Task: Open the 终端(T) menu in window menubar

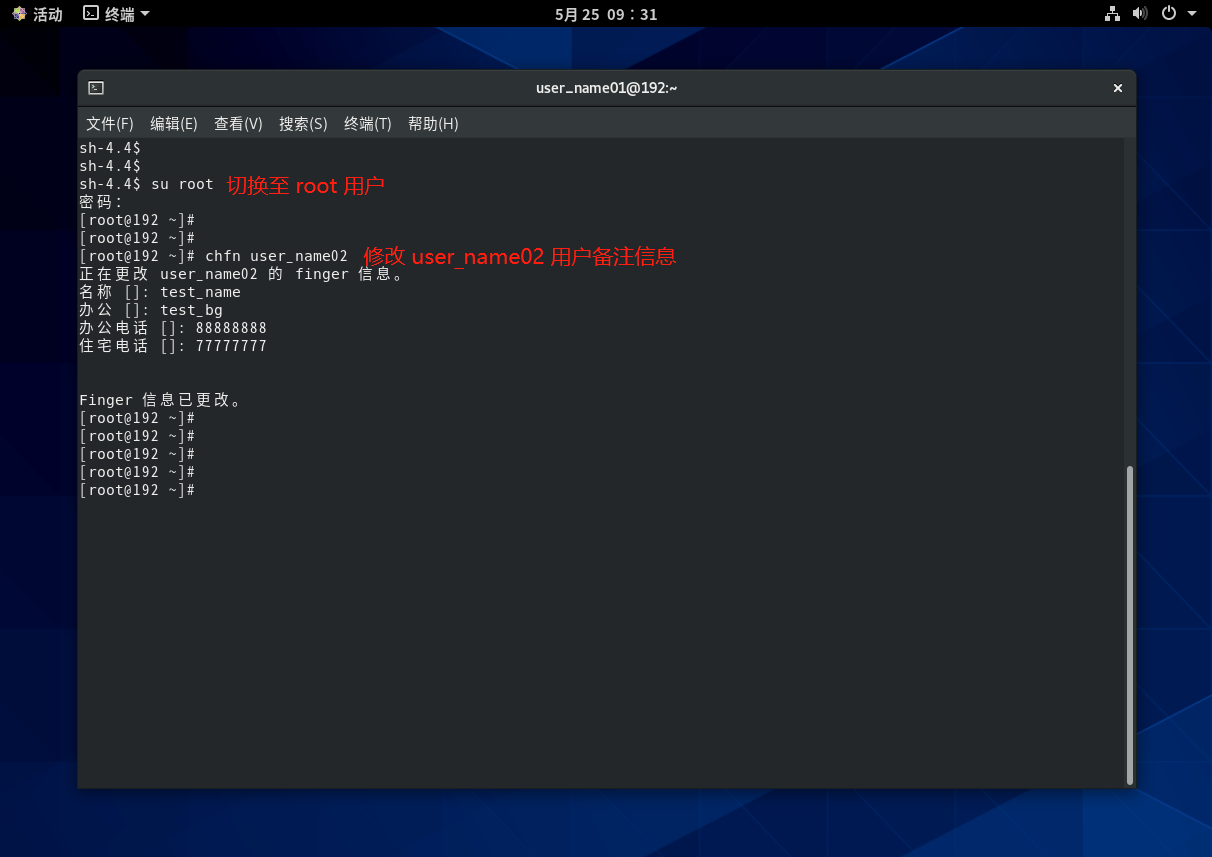Action: click(368, 124)
